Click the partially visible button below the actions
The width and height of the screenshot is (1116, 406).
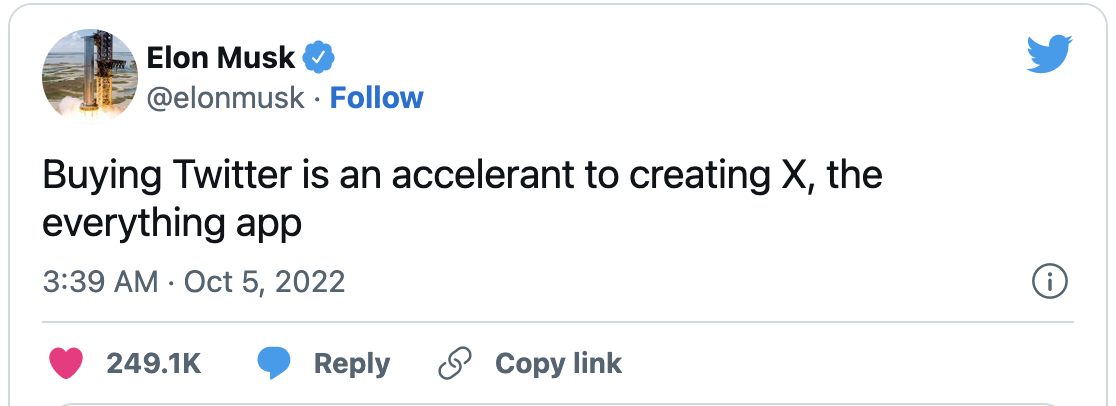(557, 401)
